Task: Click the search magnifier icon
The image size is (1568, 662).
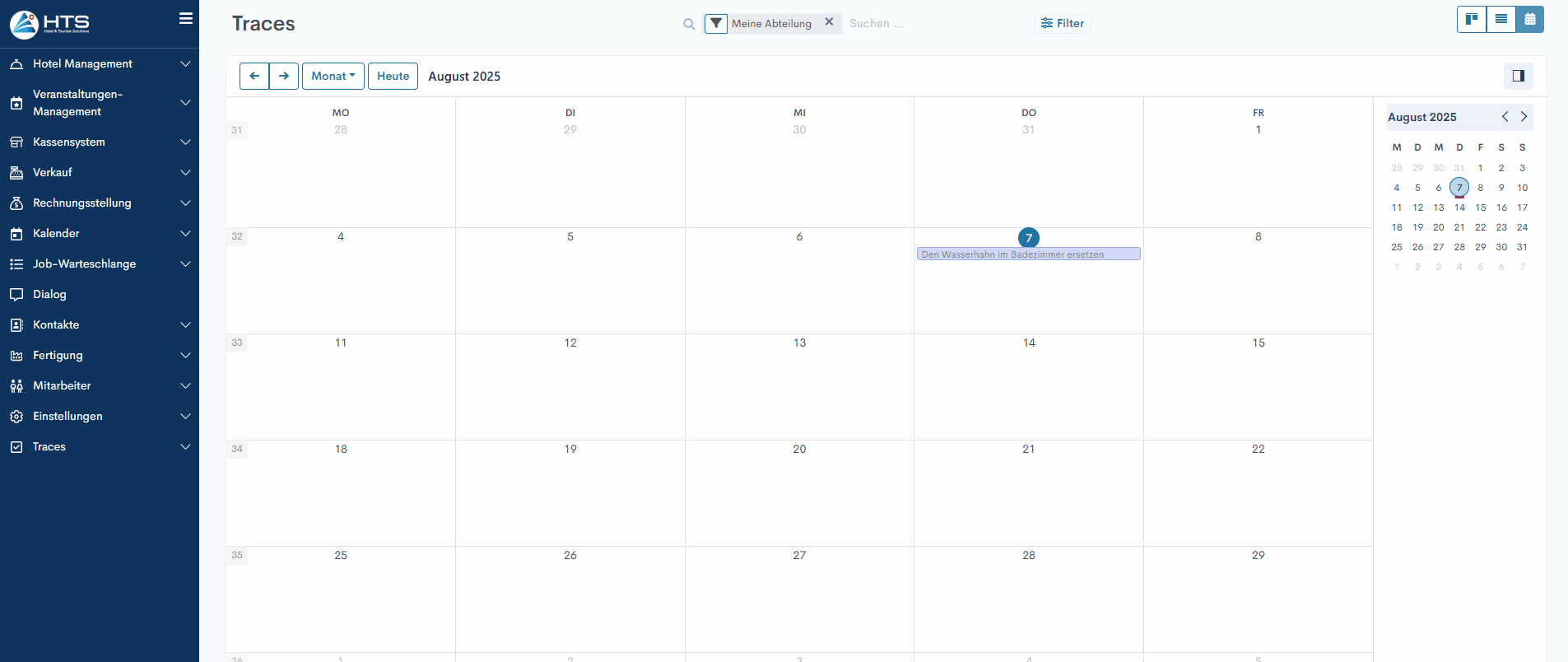Action: (x=689, y=24)
